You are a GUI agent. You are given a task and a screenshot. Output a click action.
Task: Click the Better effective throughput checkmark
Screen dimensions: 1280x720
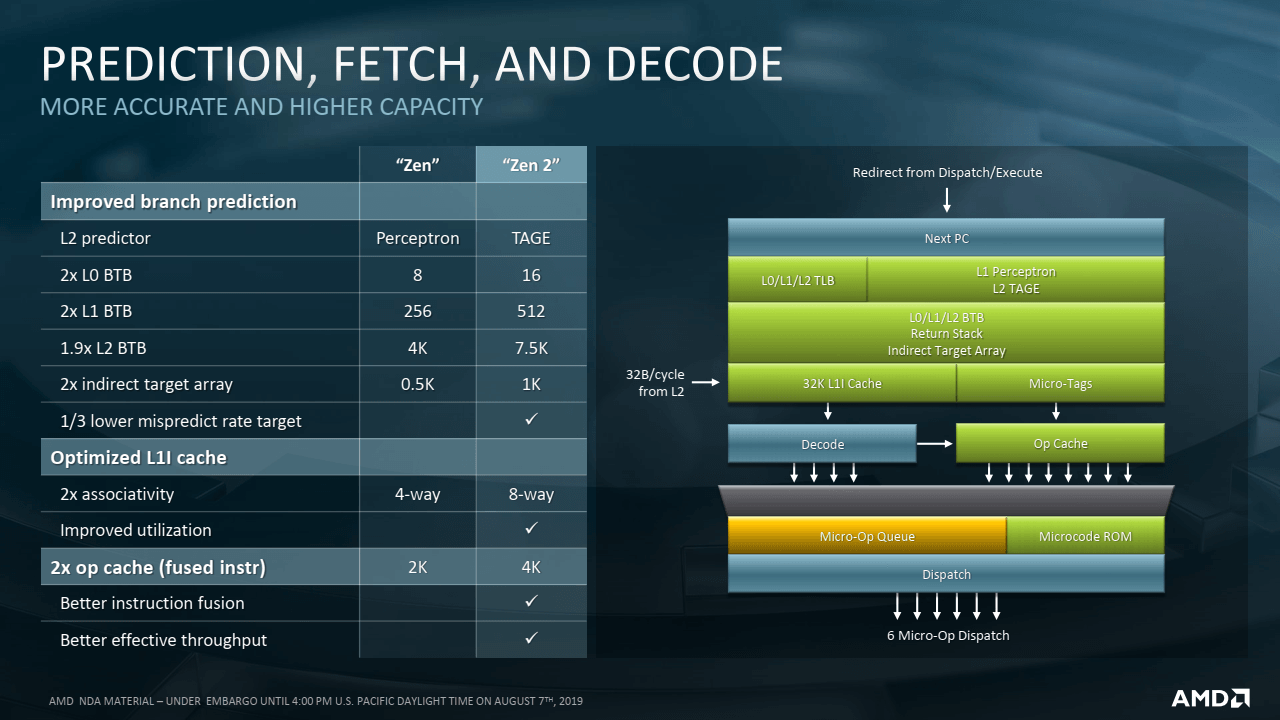pyautogui.click(x=531, y=638)
